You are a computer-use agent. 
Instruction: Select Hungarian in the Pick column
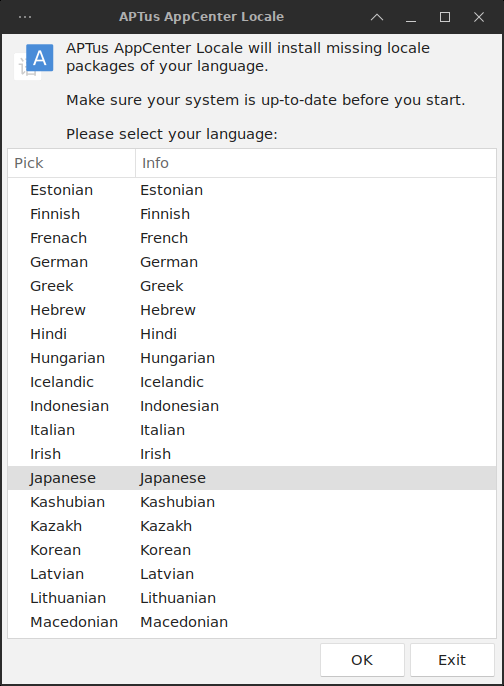tap(68, 358)
